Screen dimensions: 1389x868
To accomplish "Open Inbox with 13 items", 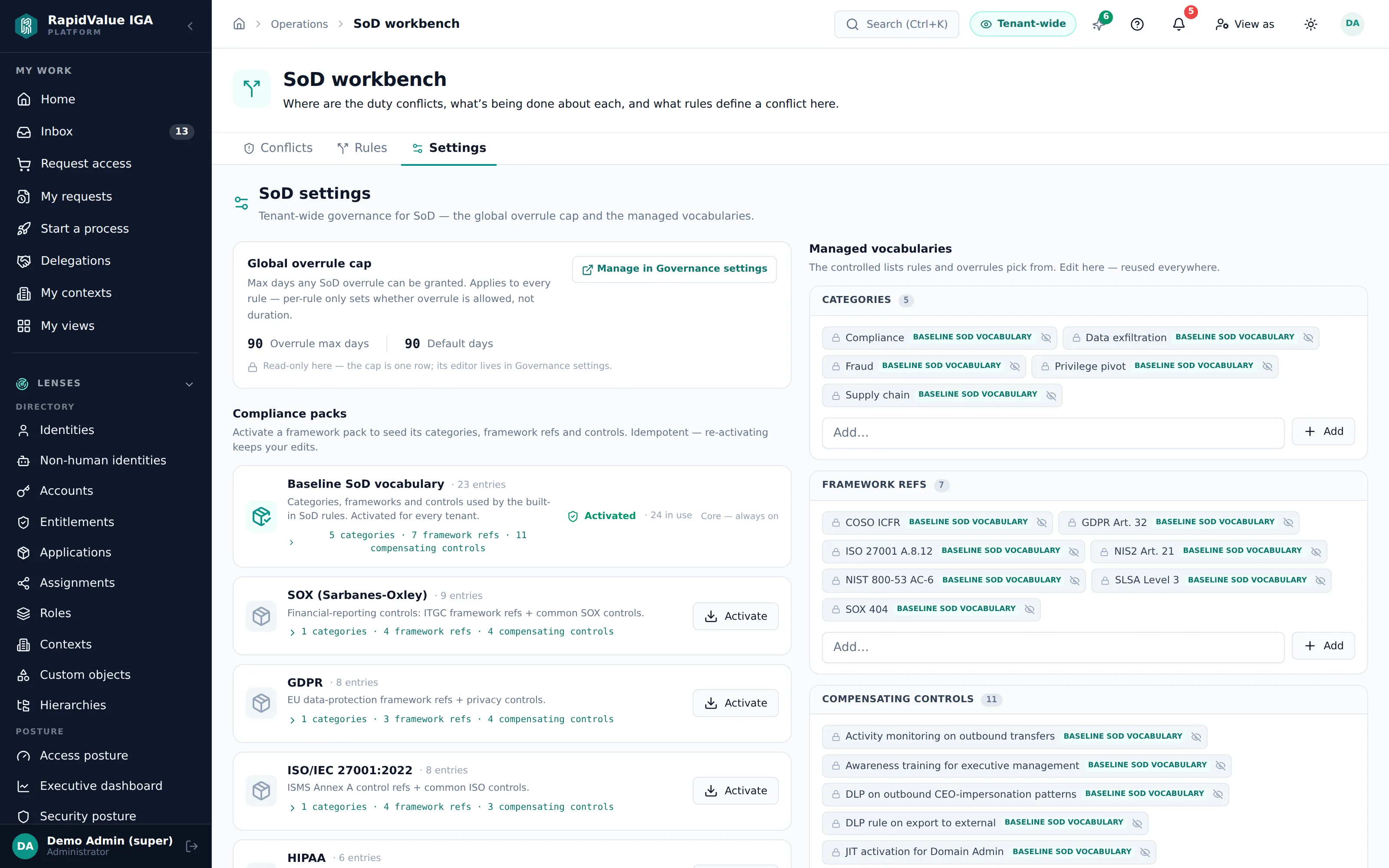I will click(x=105, y=132).
